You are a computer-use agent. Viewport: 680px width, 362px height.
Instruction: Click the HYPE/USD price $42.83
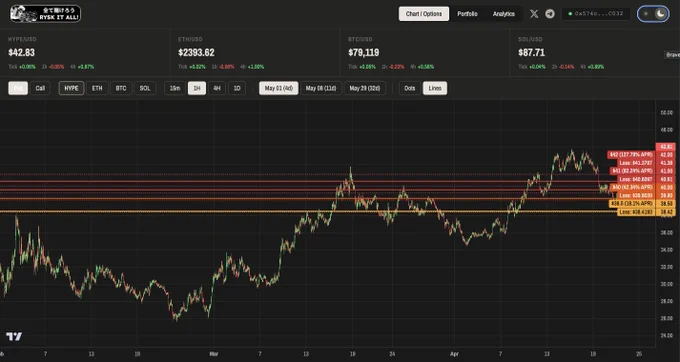click(x=21, y=52)
